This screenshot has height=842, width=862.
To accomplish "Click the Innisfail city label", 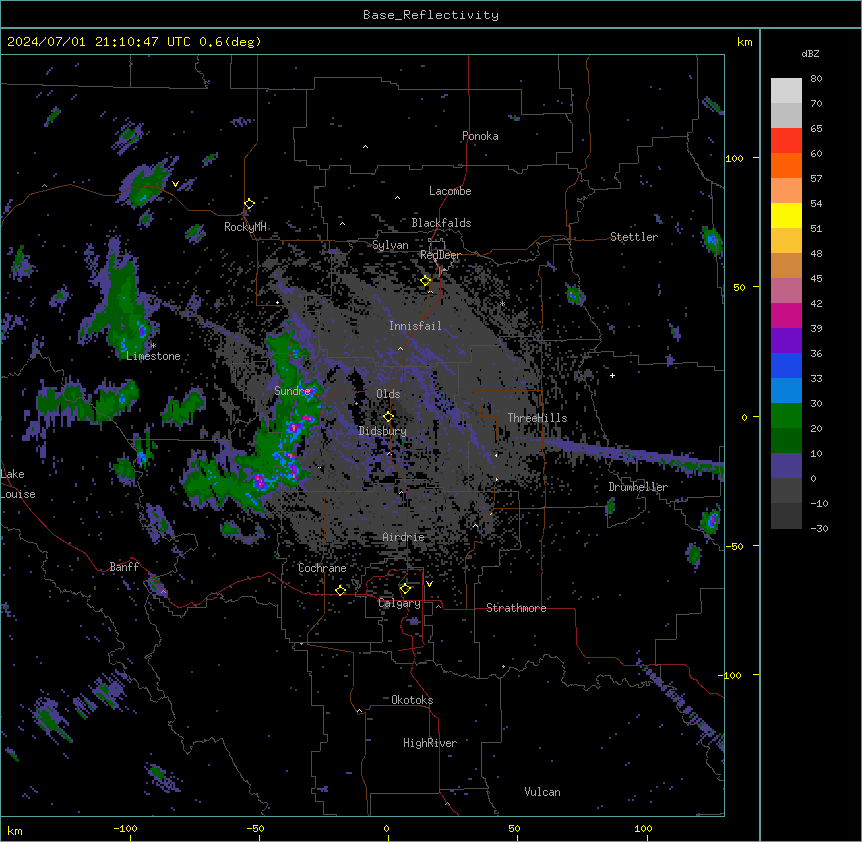I will 415,326.
